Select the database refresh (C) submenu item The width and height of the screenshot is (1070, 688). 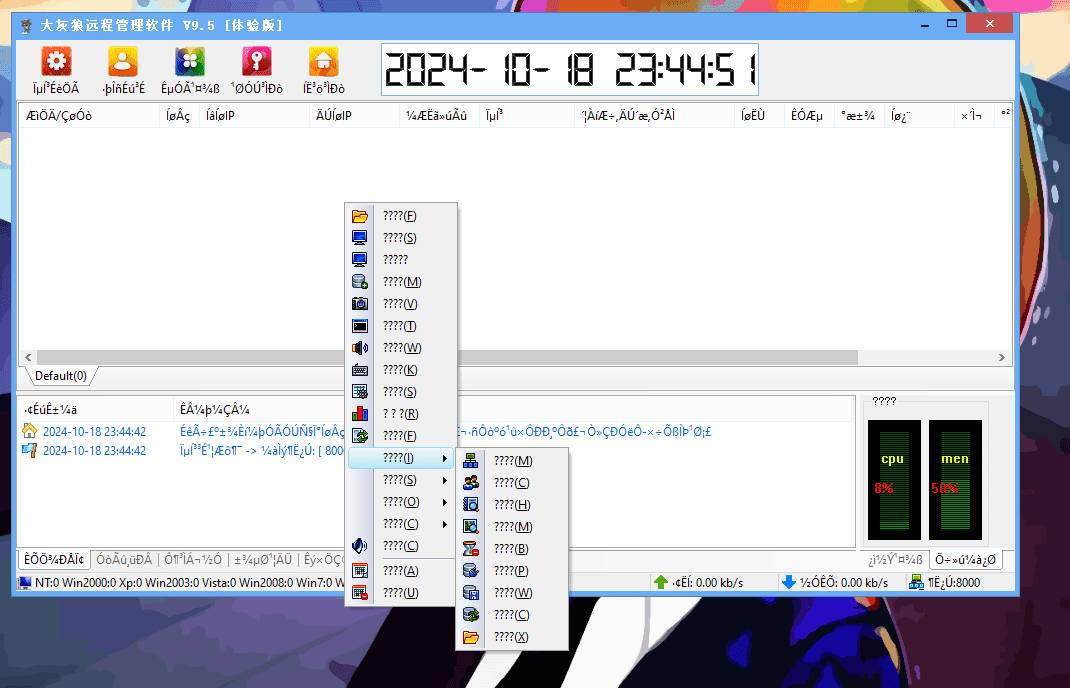tap(512, 615)
